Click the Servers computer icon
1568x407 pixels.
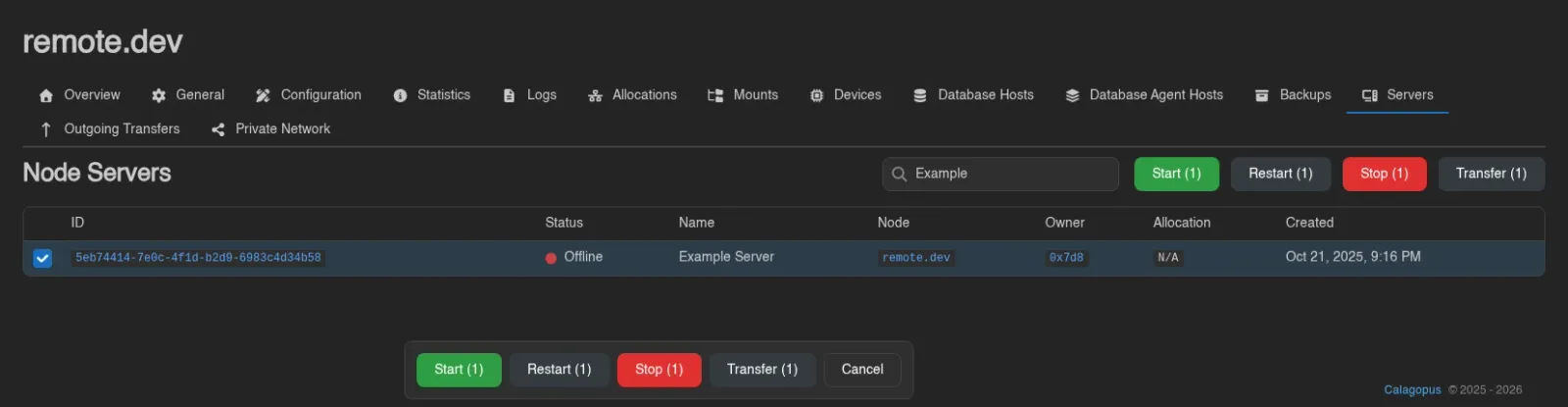click(1370, 96)
